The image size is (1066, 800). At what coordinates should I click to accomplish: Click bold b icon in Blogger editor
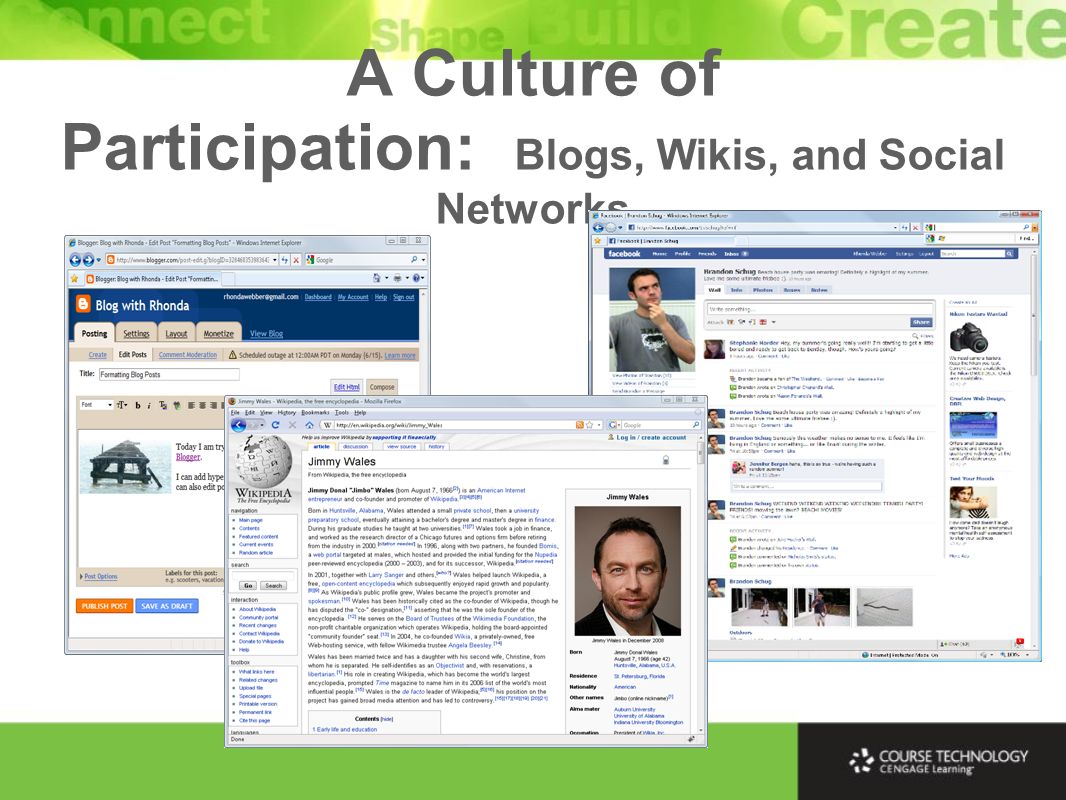pyautogui.click(x=138, y=405)
